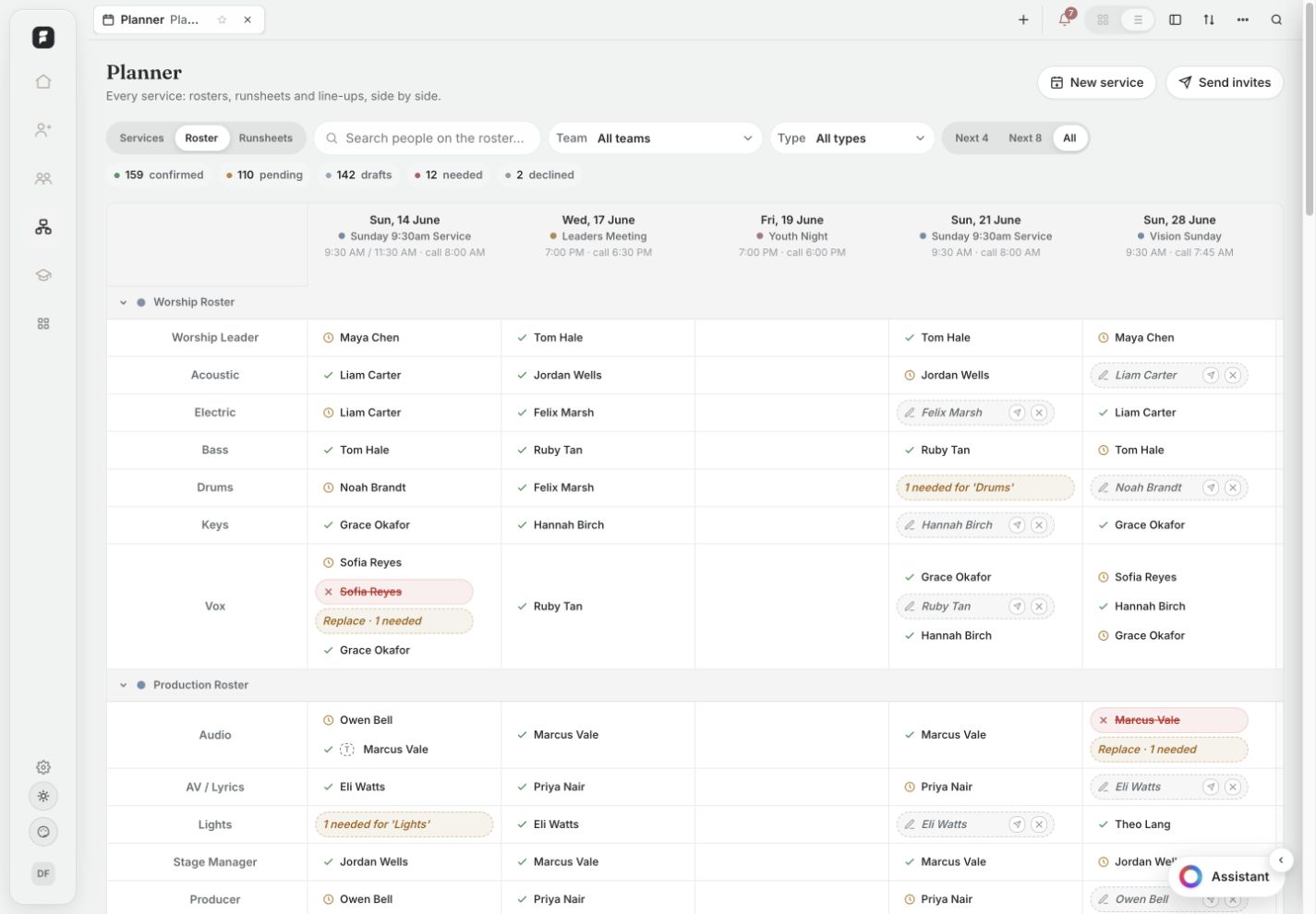1316x914 pixels.
Task: Open the graduation cap sidebar icon
Action: pyautogui.click(x=43, y=275)
